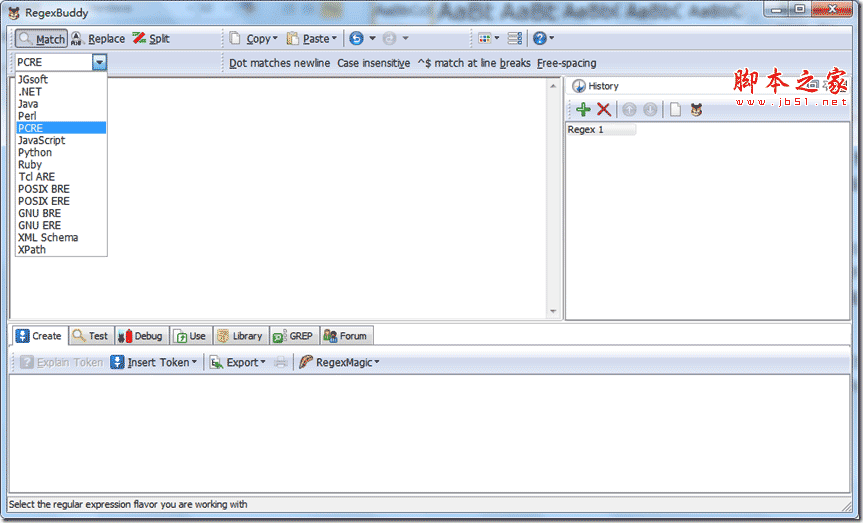Open the layout icon dropdown arrow
863x523 pixels.
(x=497, y=38)
